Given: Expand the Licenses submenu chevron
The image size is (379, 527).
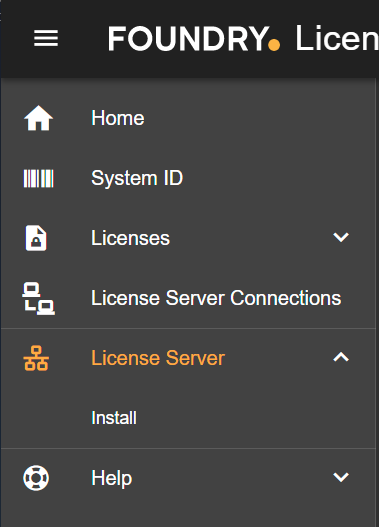Looking at the screenshot, I should tap(341, 237).
